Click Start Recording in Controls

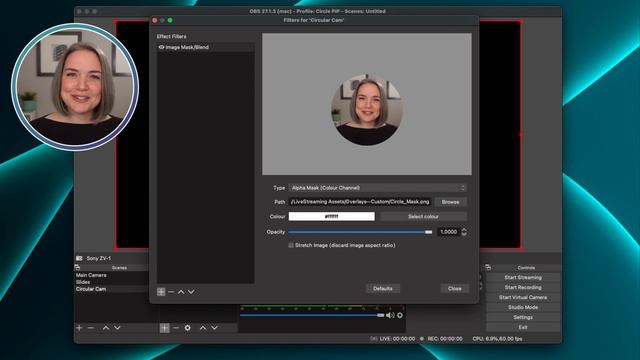click(x=523, y=287)
